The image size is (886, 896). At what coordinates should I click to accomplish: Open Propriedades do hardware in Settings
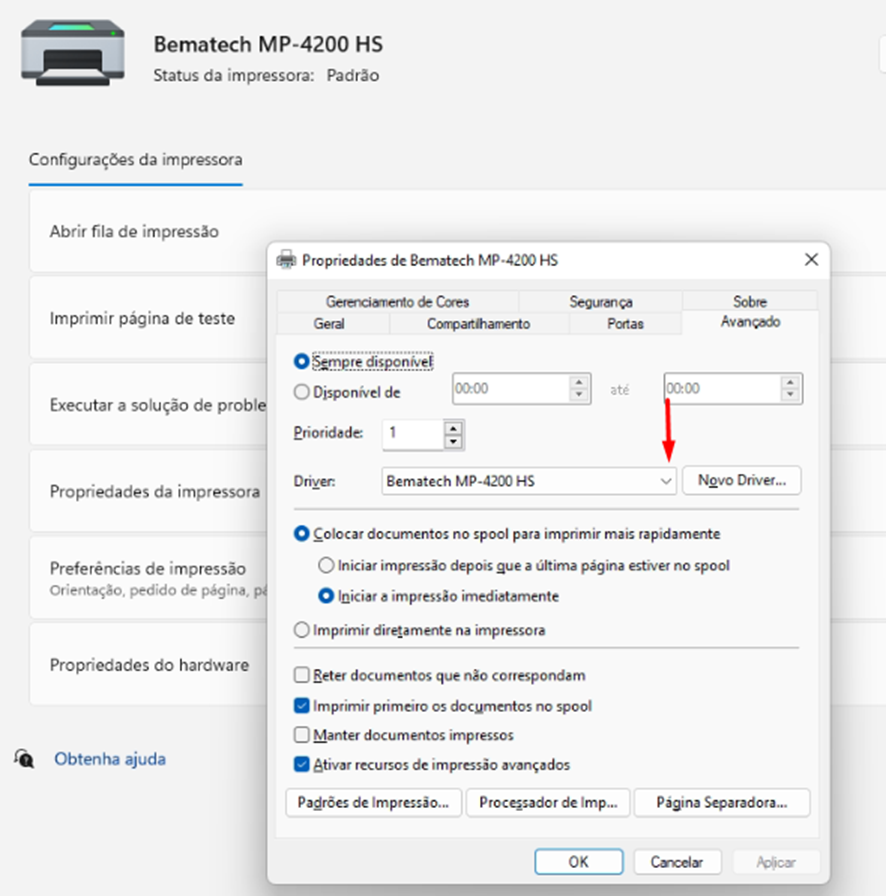pos(148,665)
